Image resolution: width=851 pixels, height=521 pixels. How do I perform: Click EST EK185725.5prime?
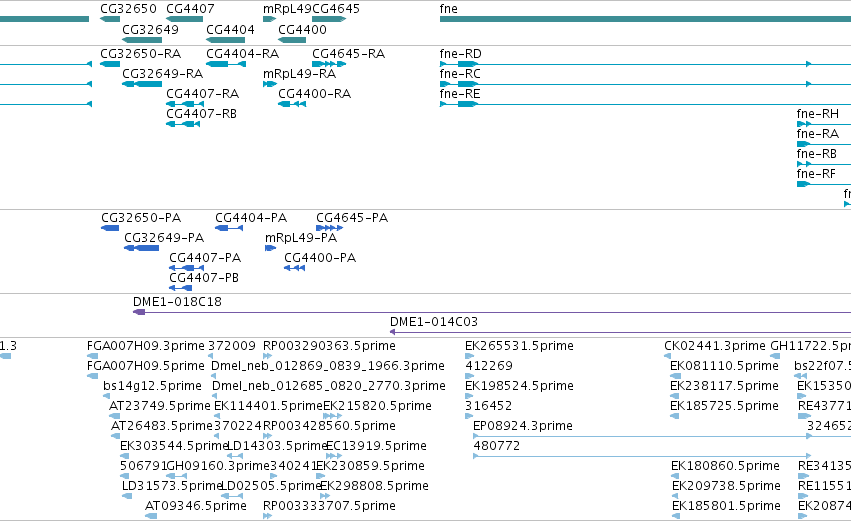pyautogui.click(x=724, y=406)
